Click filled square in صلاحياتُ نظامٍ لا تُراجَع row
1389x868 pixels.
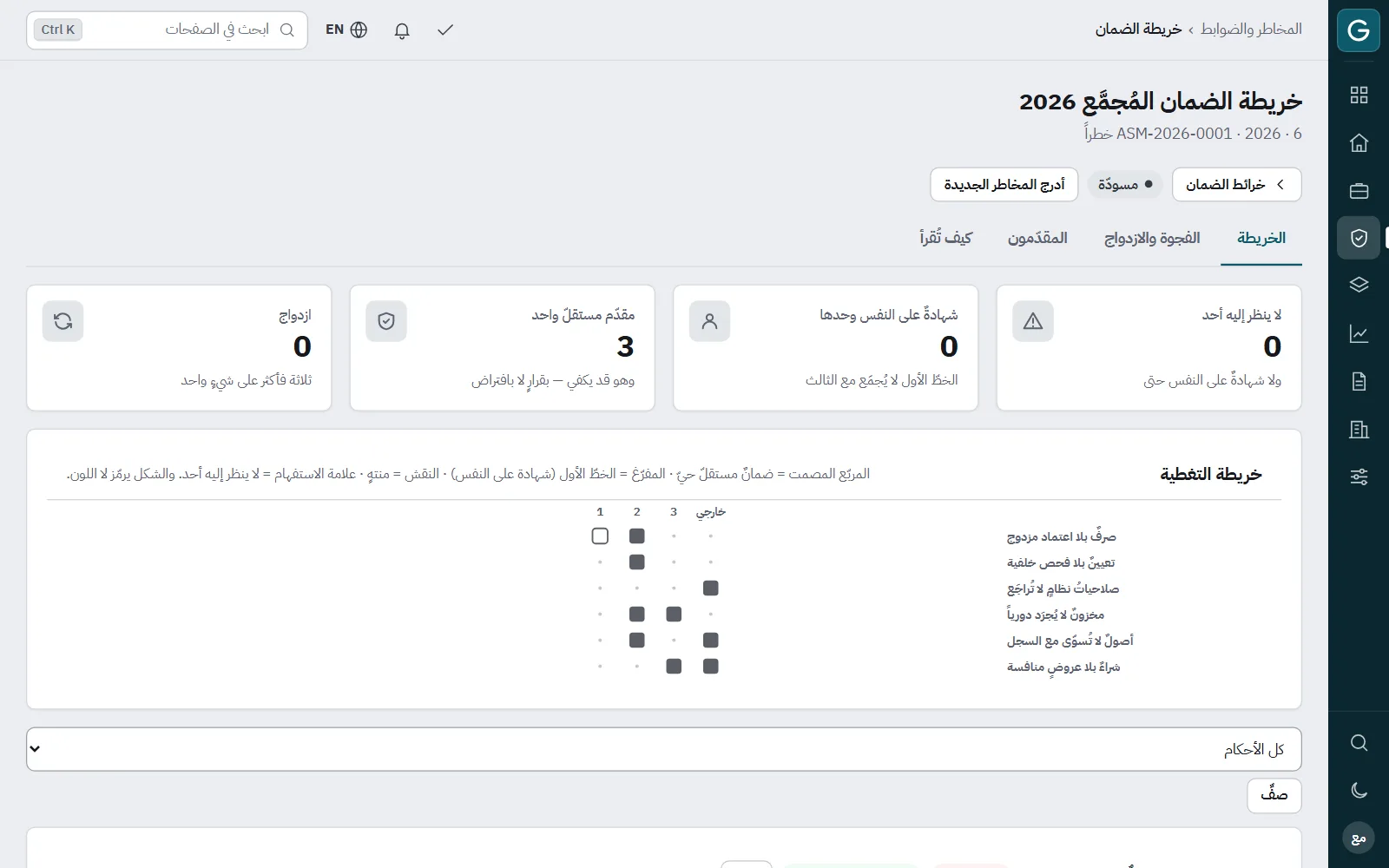[x=711, y=589]
